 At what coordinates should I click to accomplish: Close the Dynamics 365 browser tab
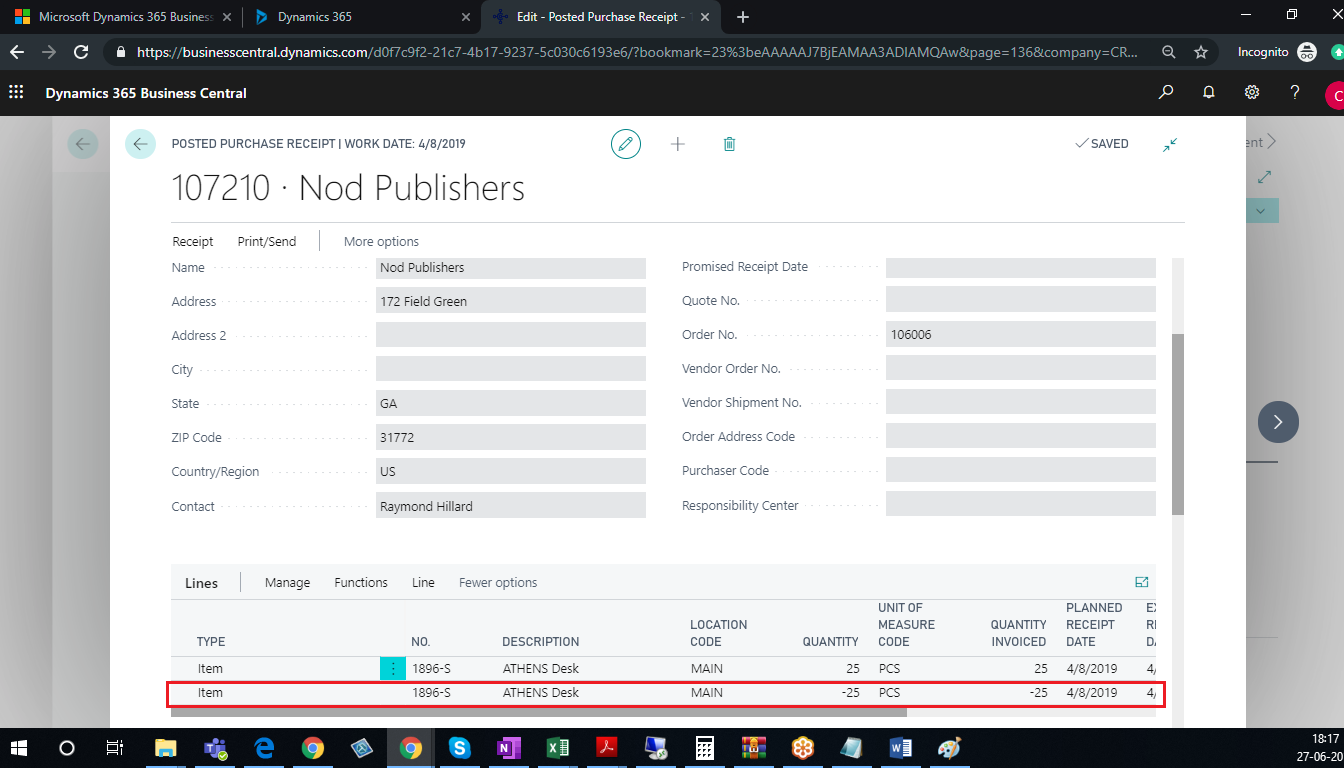[465, 17]
